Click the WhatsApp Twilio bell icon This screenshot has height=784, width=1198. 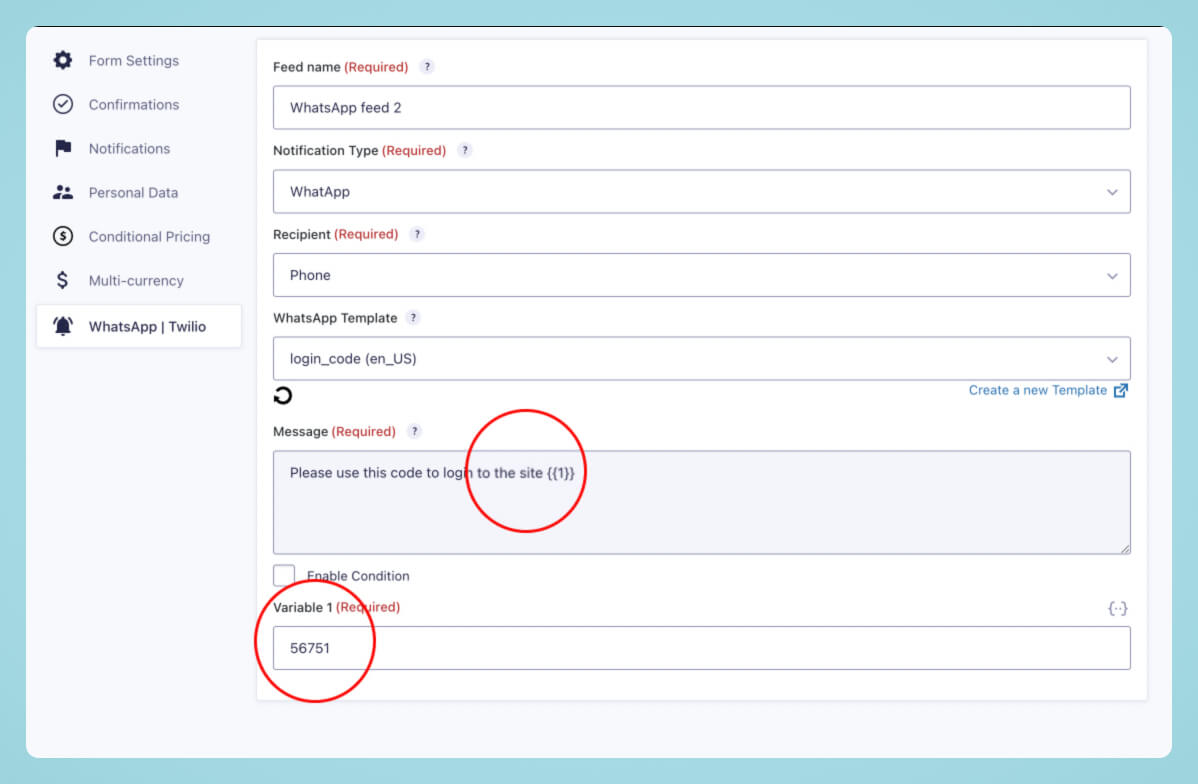click(63, 326)
